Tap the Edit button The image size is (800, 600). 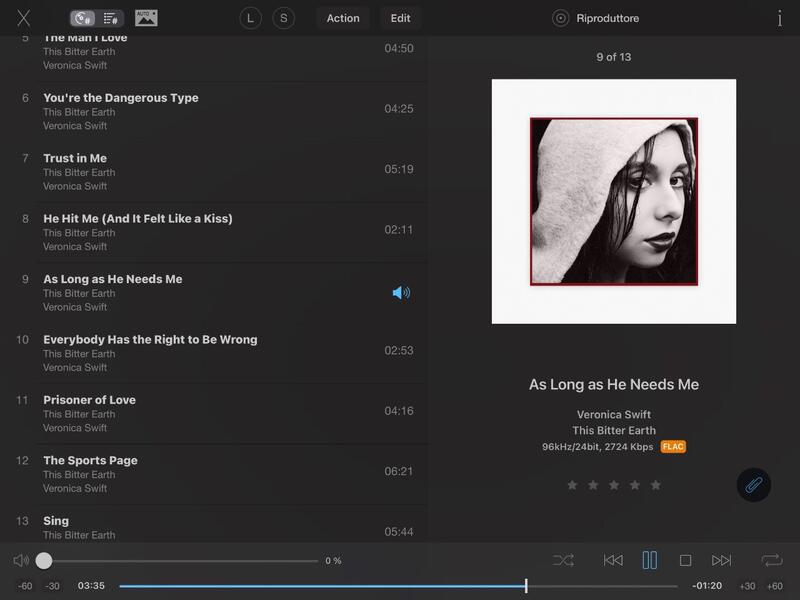400,18
